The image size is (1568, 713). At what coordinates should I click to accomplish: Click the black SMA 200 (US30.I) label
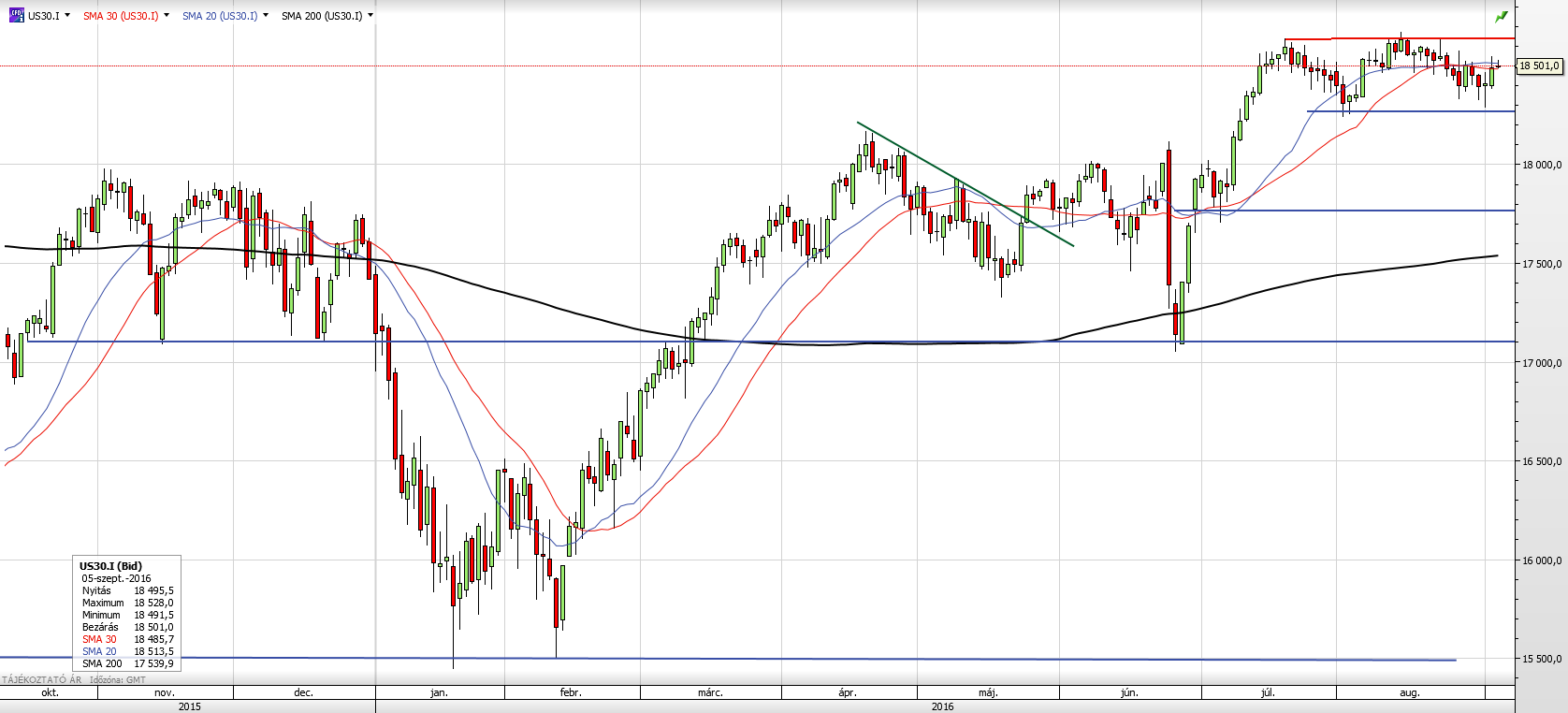click(322, 16)
